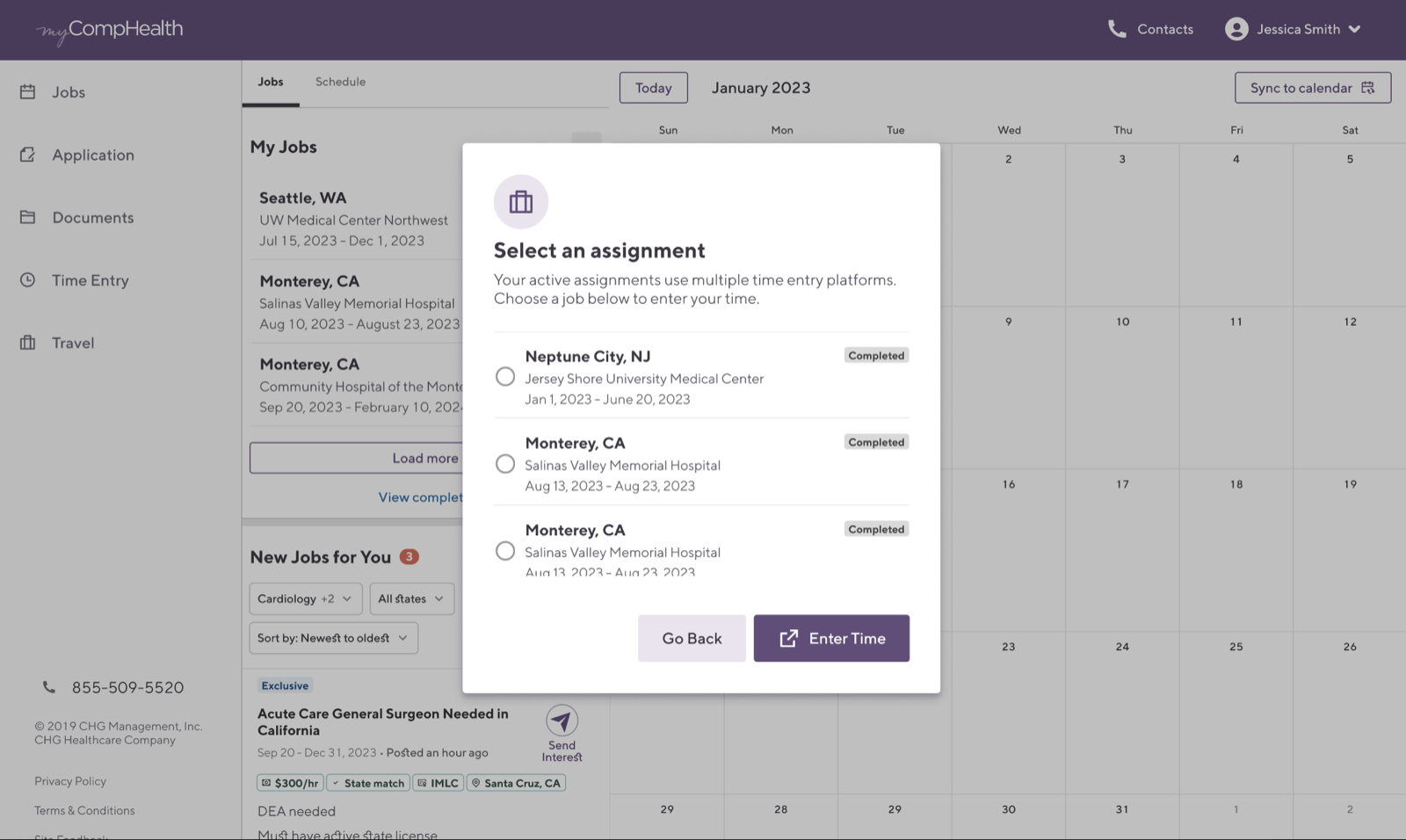
Task: Open the Jobs section from the sidebar icon
Action: [29, 91]
